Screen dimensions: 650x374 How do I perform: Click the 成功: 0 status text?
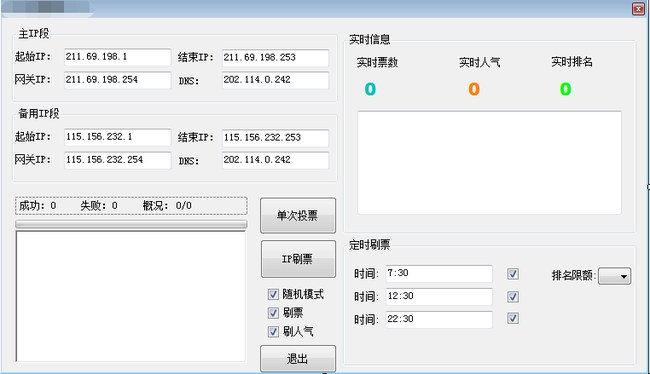38,206
